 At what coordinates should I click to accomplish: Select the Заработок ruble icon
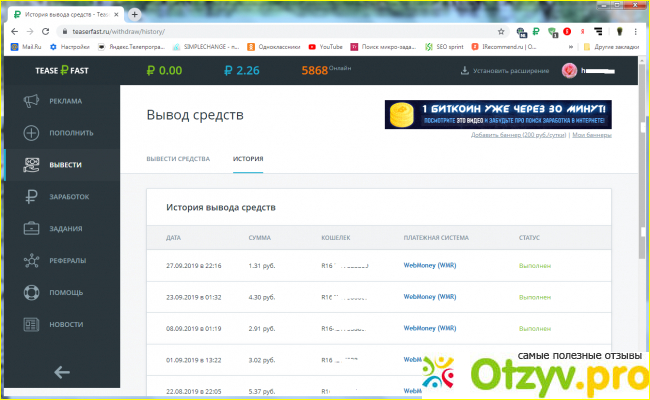tap(31, 197)
